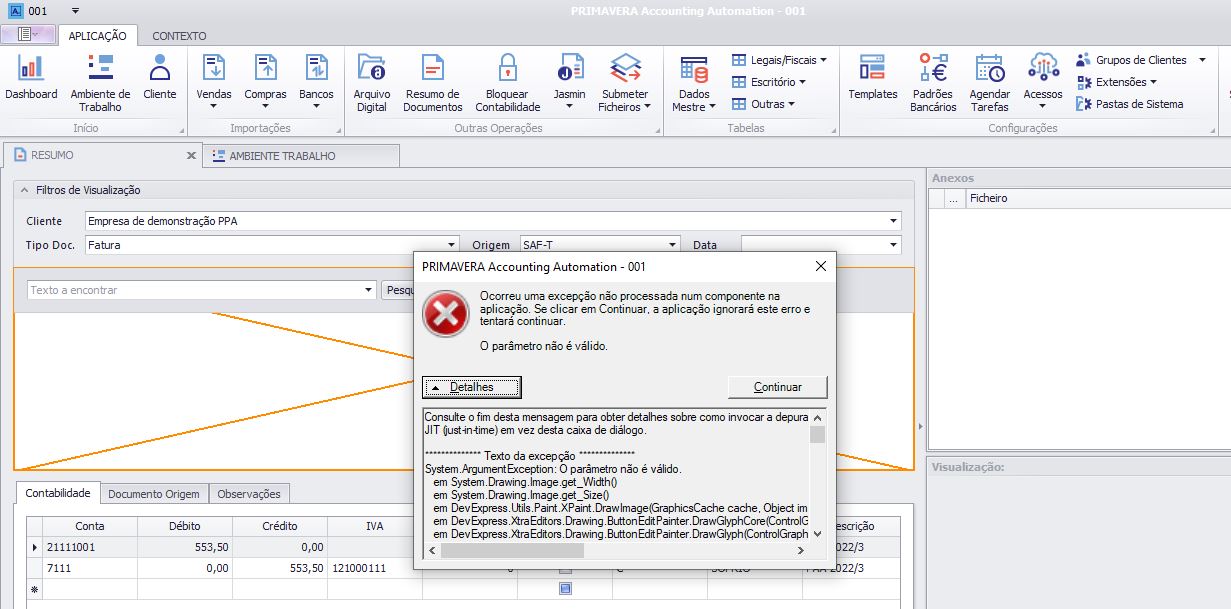The image size is (1231, 609).
Task: Switch to the APLICAÇÃO ribbon tab
Action: click(97, 36)
